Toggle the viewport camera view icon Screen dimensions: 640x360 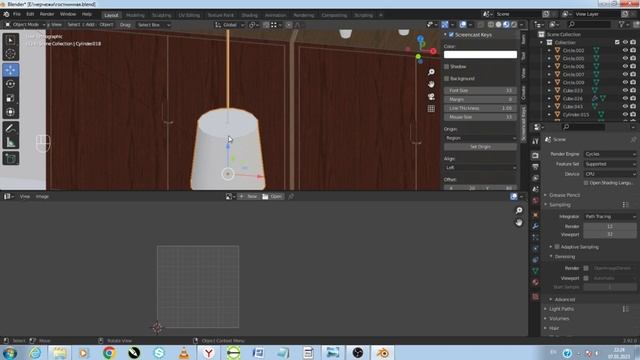click(x=431, y=97)
